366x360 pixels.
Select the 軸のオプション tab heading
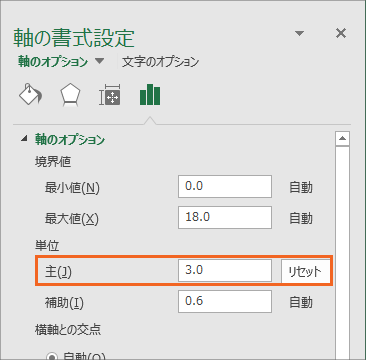tap(53, 62)
